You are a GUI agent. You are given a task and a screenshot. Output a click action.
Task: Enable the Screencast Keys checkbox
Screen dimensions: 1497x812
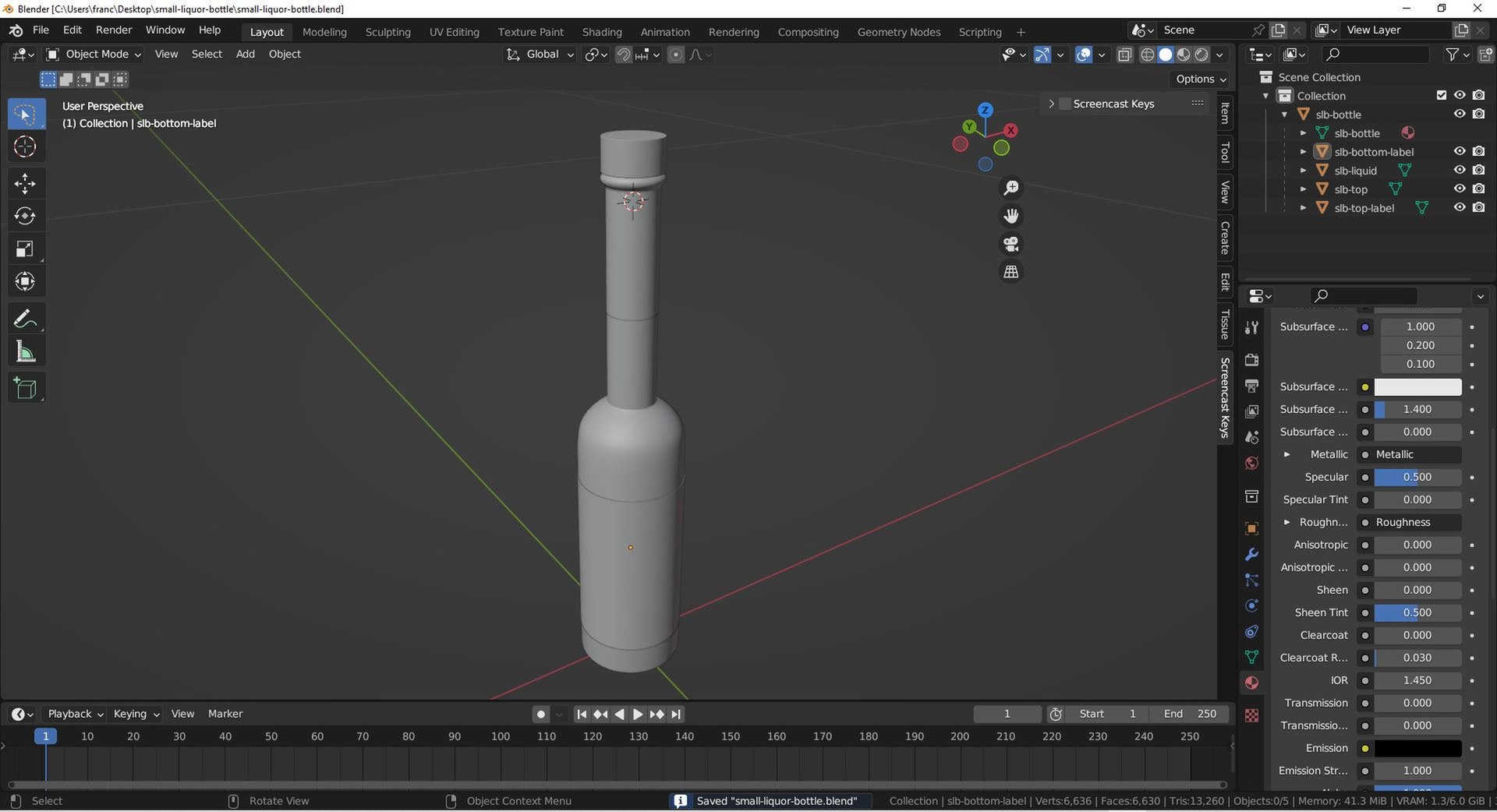pos(1064,104)
